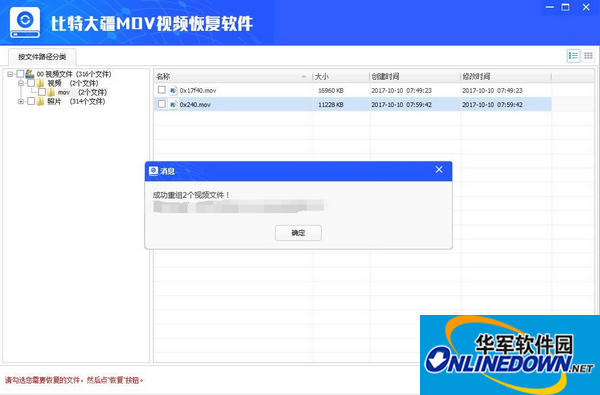600x395 pixels.
Task: Click the app logo icon in header
Action: click(25, 22)
